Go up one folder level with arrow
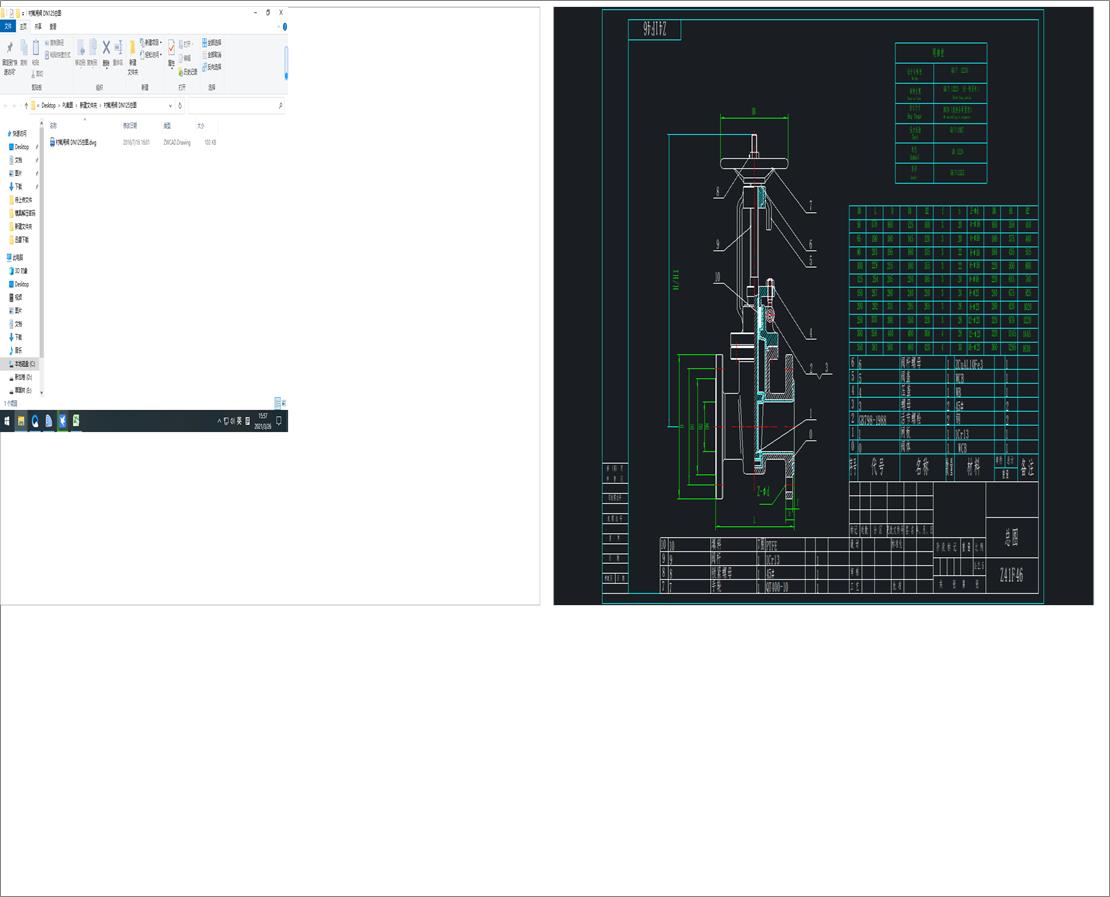The height and width of the screenshot is (897, 1110). tap(26, 105)
